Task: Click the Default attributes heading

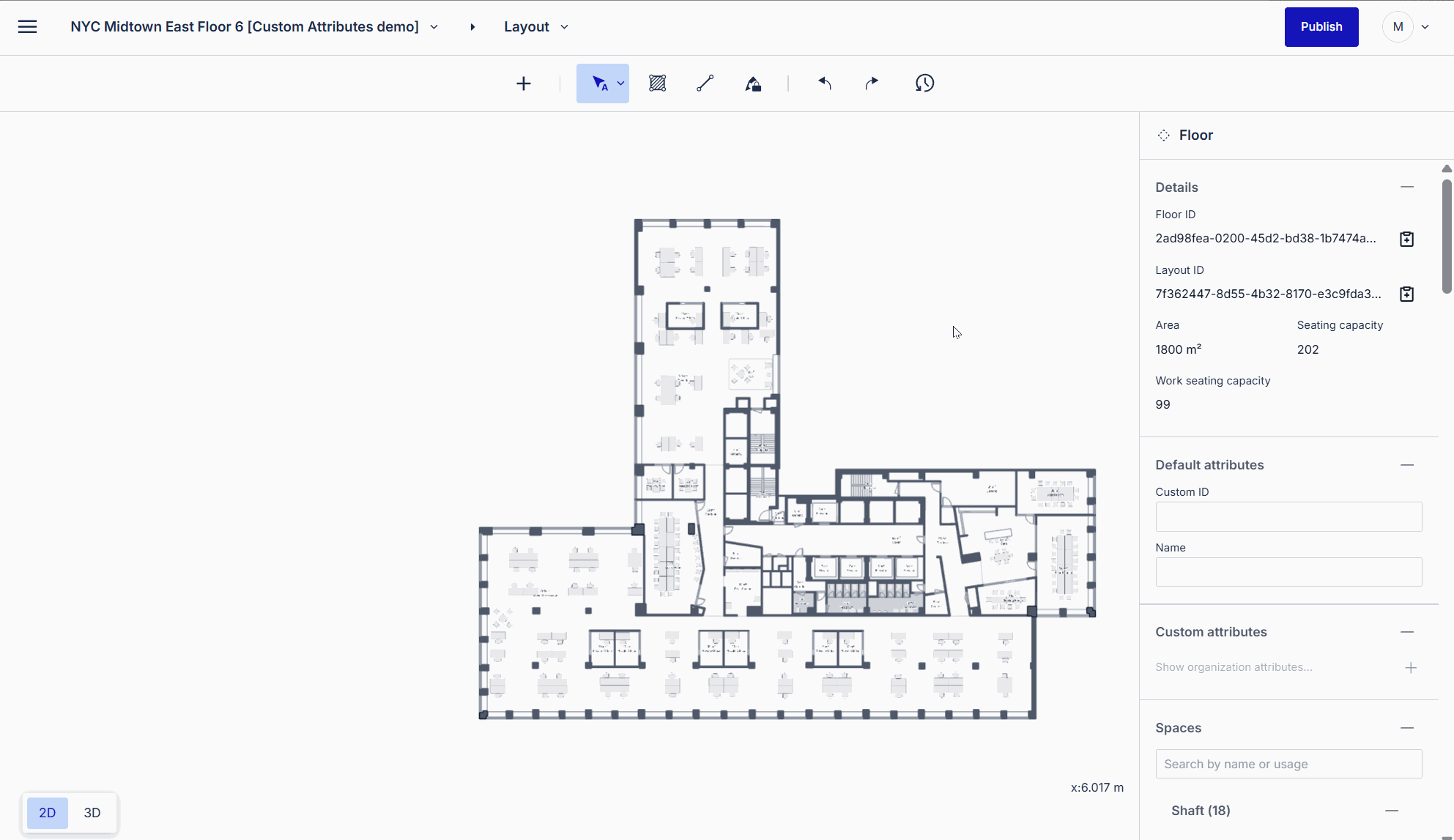Action: pyautogui.click(x=1209, y=465)
